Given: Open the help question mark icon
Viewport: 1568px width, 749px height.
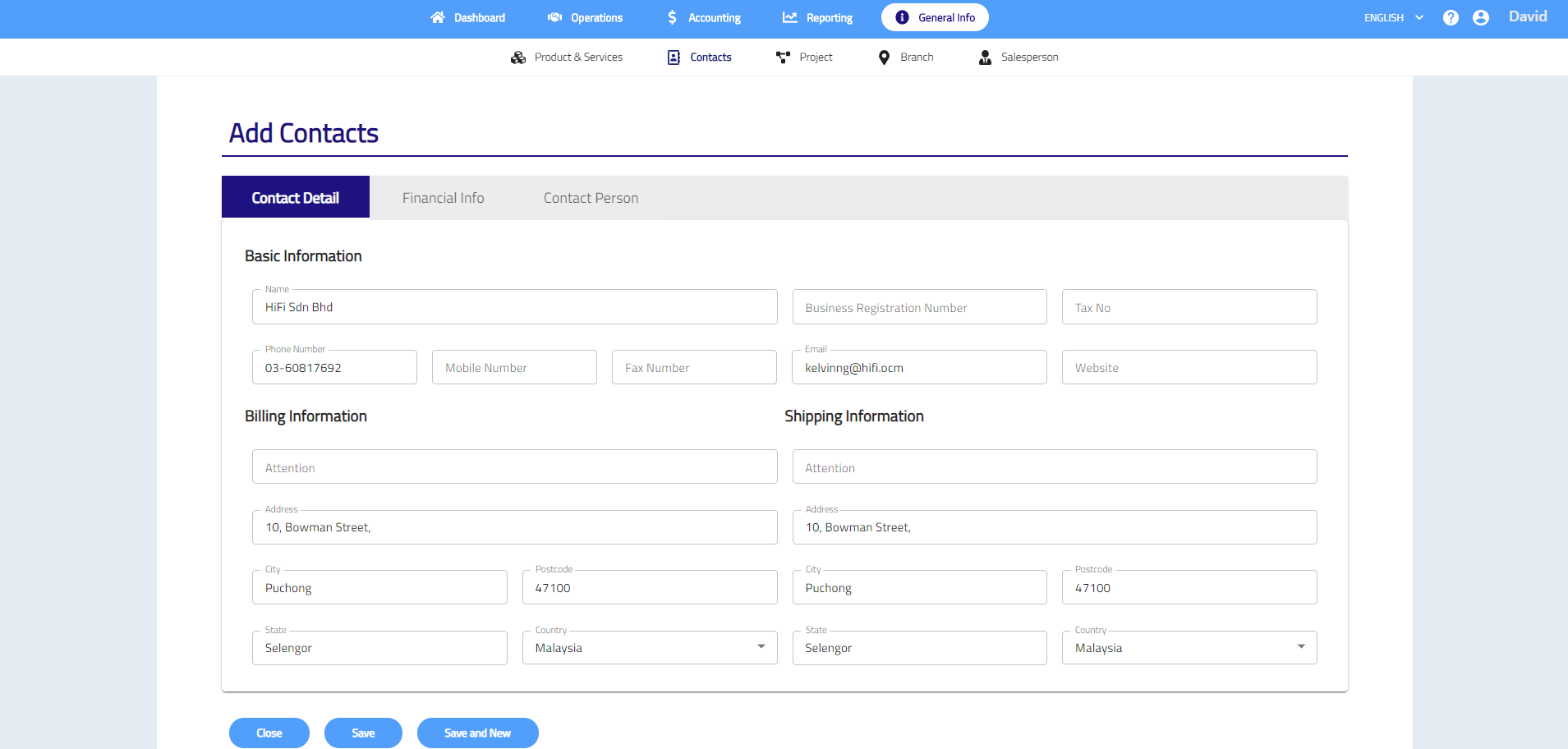Looking at the screenshot, I should (1451, 17).
